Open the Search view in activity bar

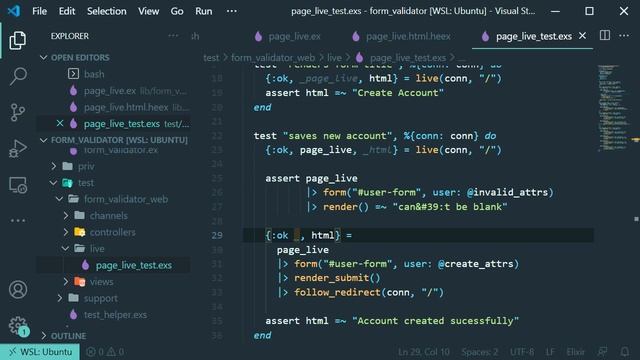click(x=18, y=76)
